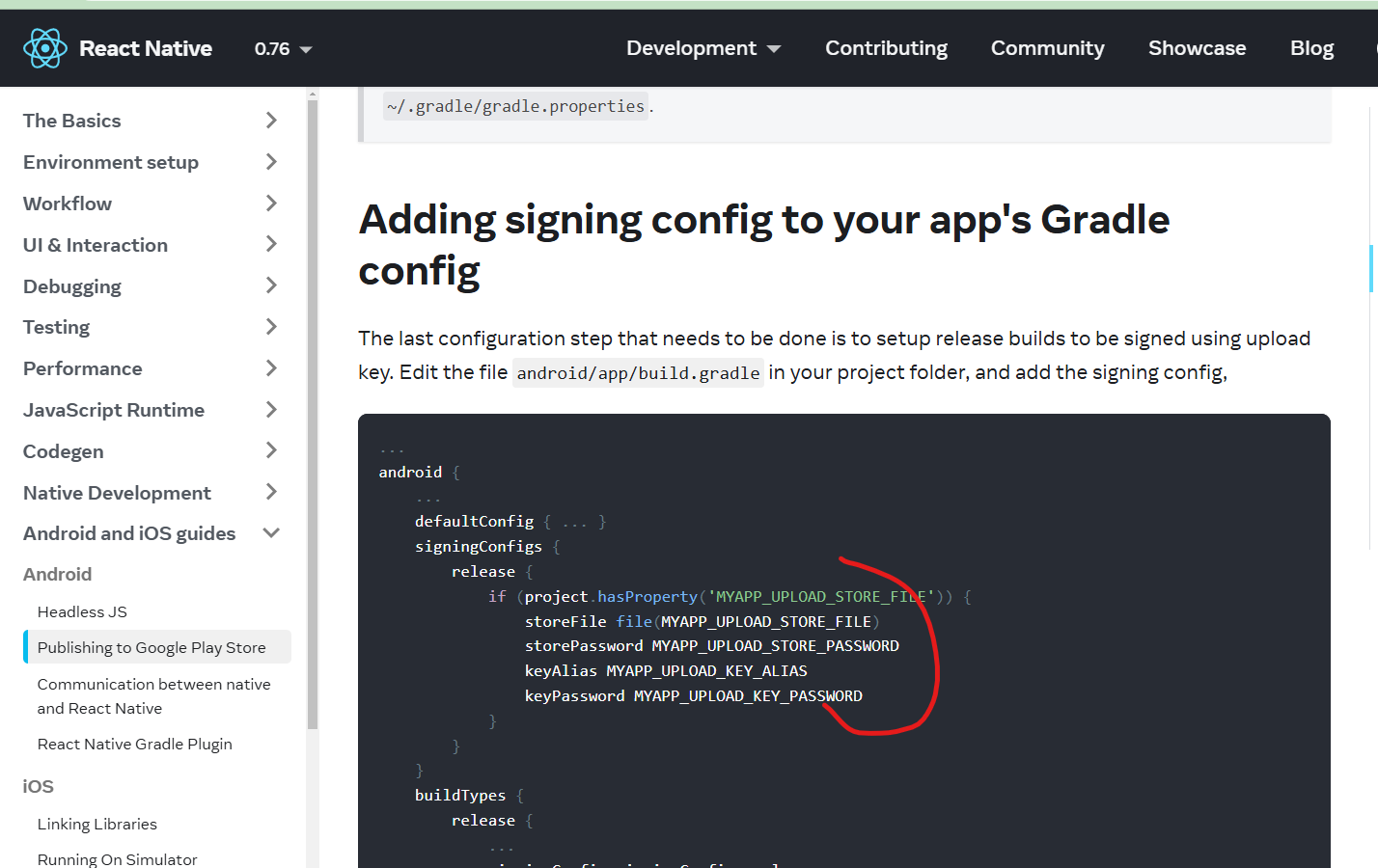Click the android/app/build.gradle inline code
The height and width of the screenshot is (868, 1378).
pos(638,373)
